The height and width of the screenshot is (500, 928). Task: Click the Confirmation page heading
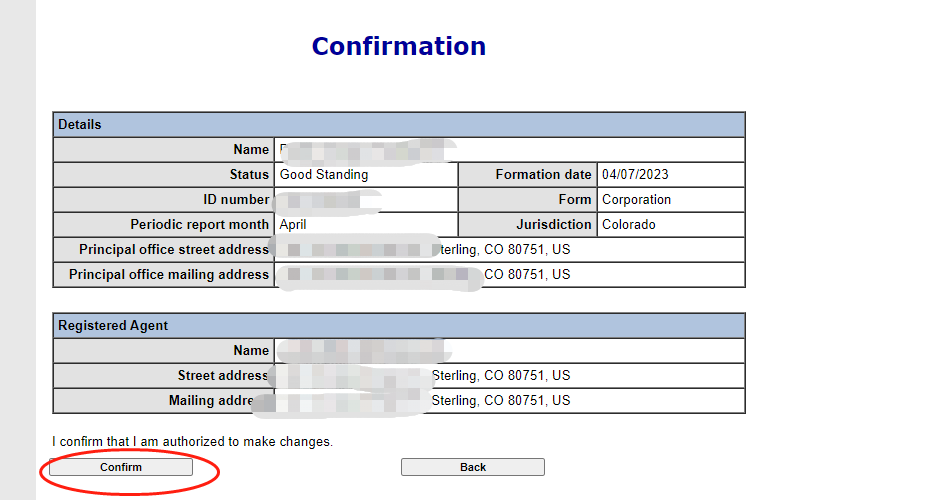click(x=398, y=46)
